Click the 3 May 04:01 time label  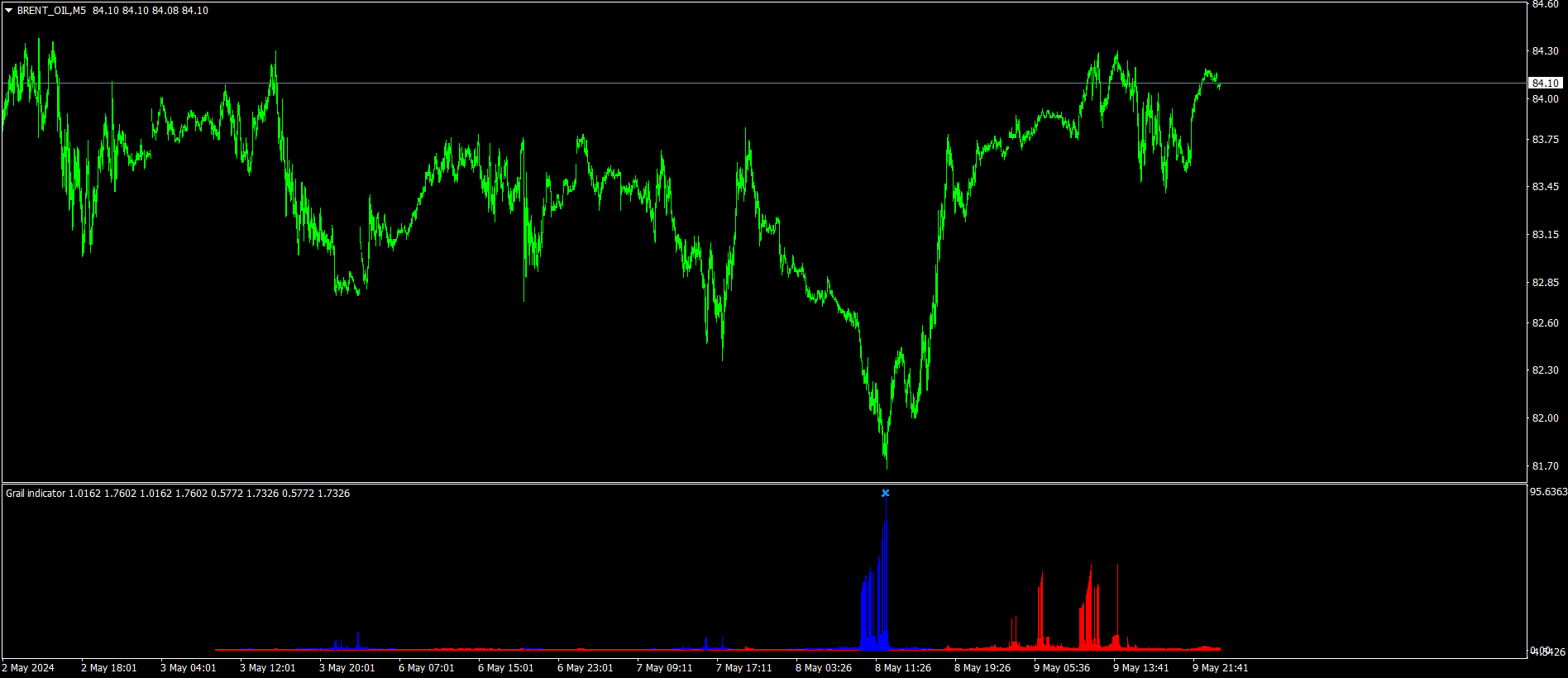click(x=189, y=668)
